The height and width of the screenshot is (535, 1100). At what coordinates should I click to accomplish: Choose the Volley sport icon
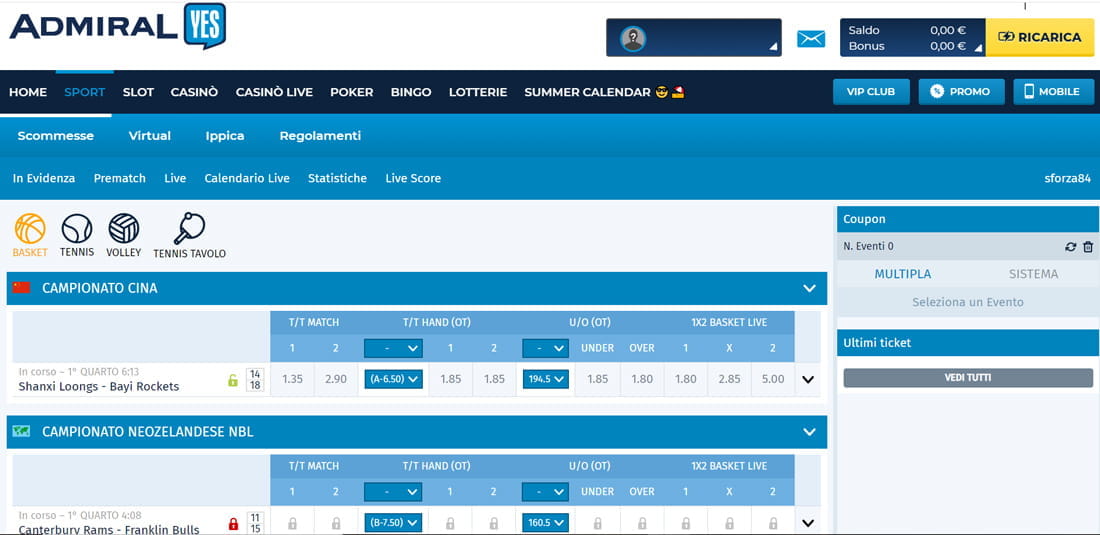tap(124, 229)
